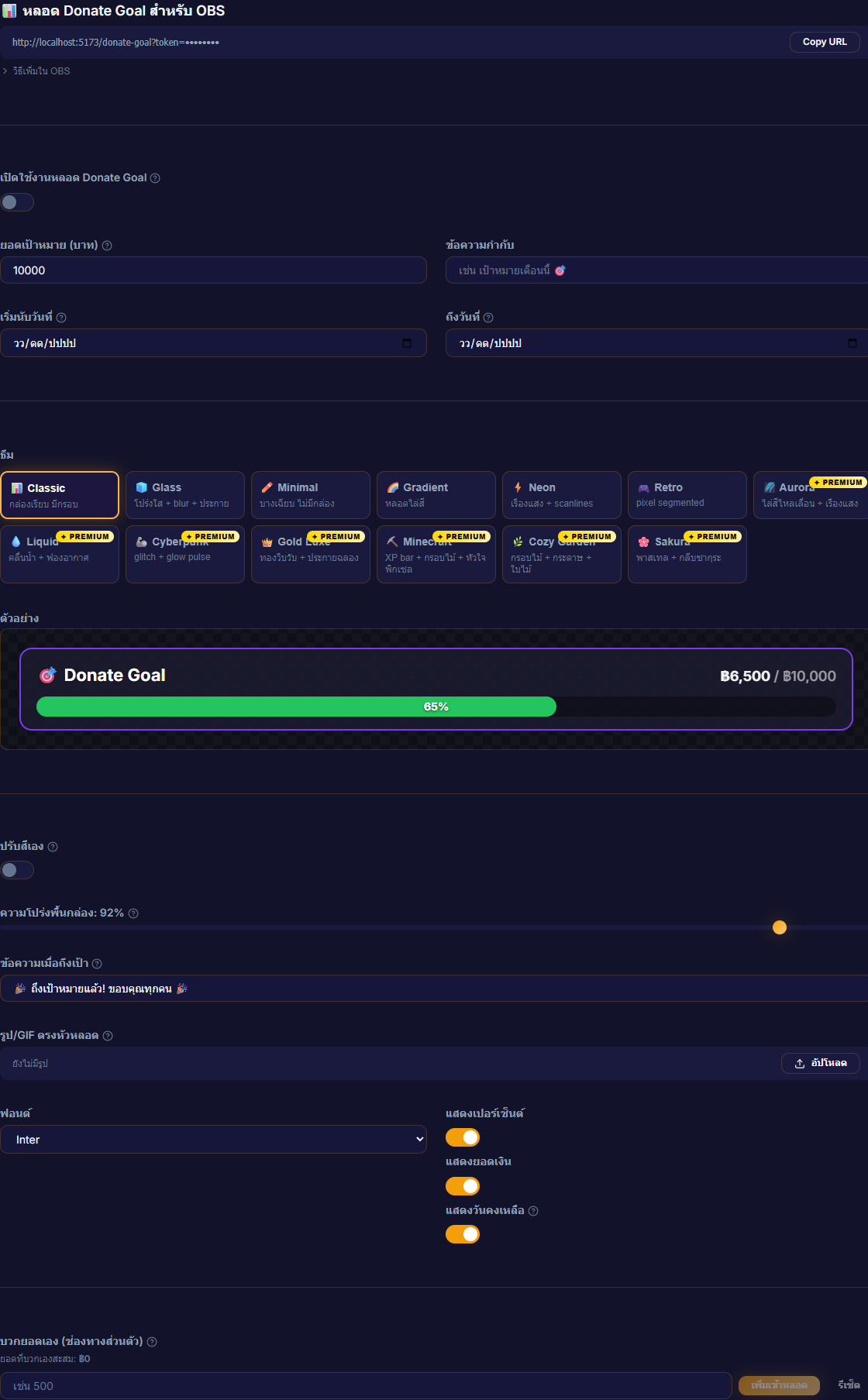
Task: Select the Classic theme card
Action: pyautogui.click(x=60, y=495)
